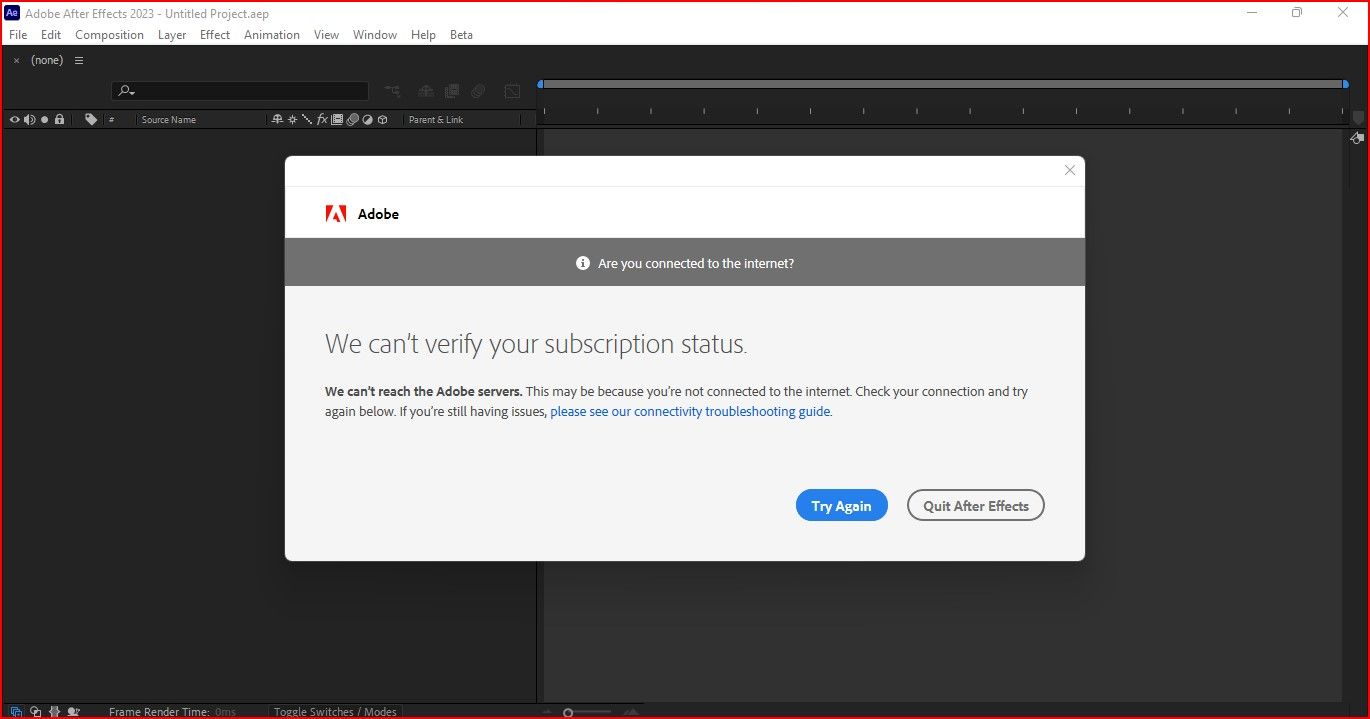Expand the Render Time pane icon
1370x719 pixels.
(x=73, y=712)
